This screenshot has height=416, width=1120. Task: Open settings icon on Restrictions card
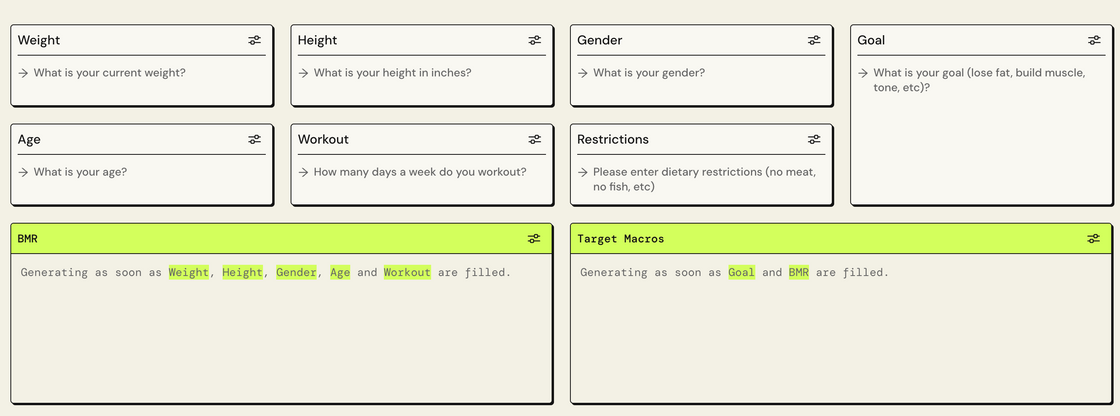(814, 139)
